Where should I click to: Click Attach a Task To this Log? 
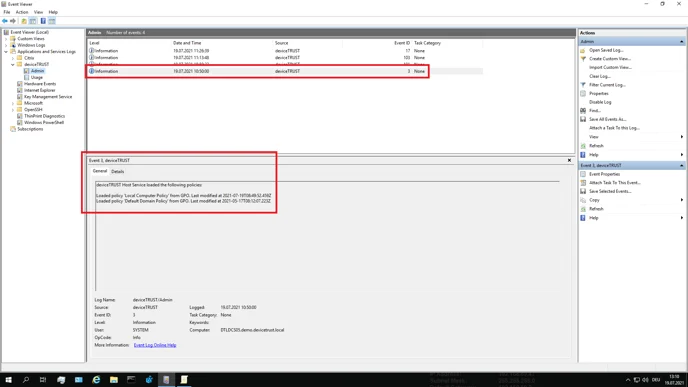click(x=614, y=128)
